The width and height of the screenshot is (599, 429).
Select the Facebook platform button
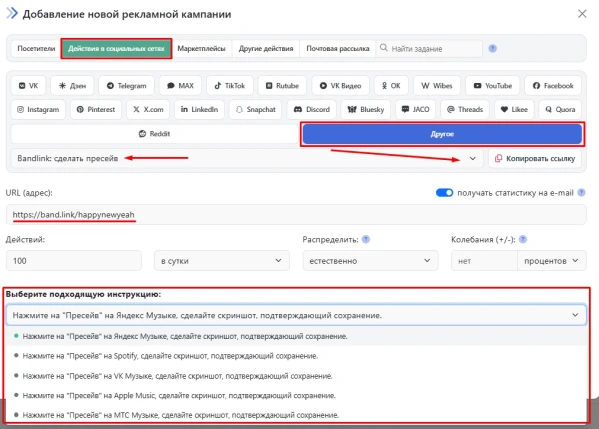point(553,86)
